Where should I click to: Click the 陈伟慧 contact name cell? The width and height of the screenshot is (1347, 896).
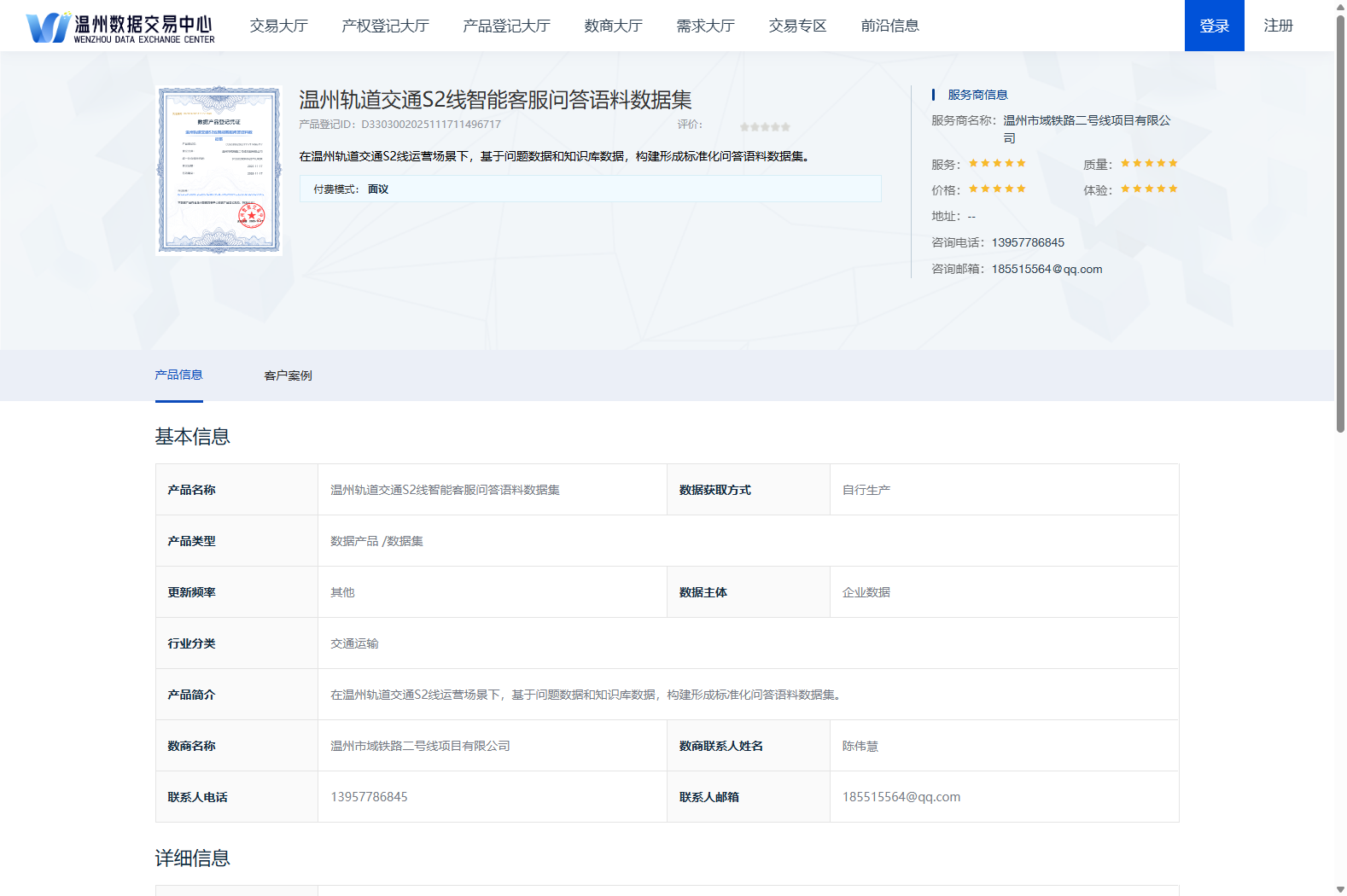pyautogui.click(x=1004, y=746)
